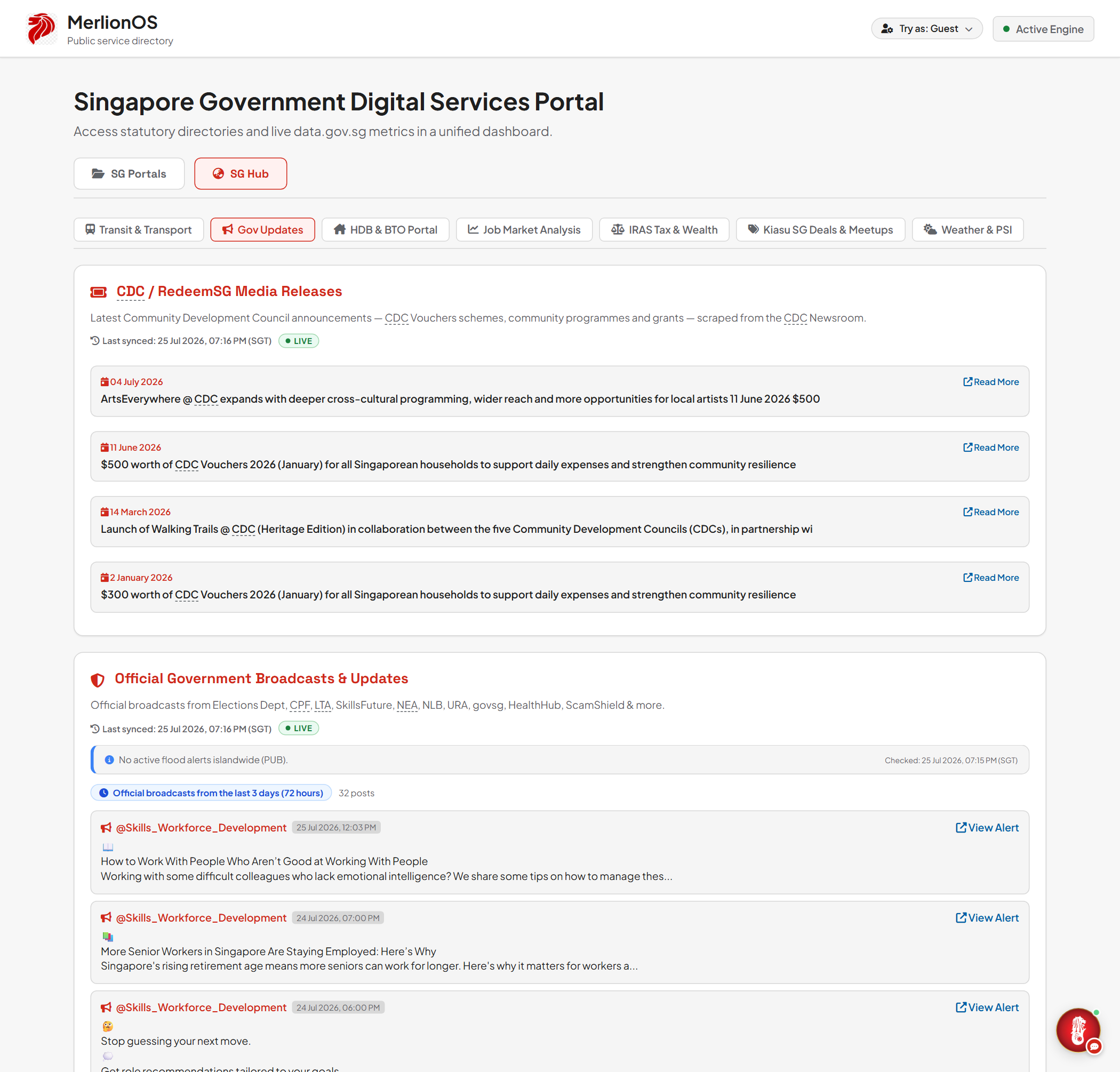Click the 24 Jul 2026, 06:00 PM timestamp badge
This screenshot has width=1120, height=1072.
(338, 1008)
